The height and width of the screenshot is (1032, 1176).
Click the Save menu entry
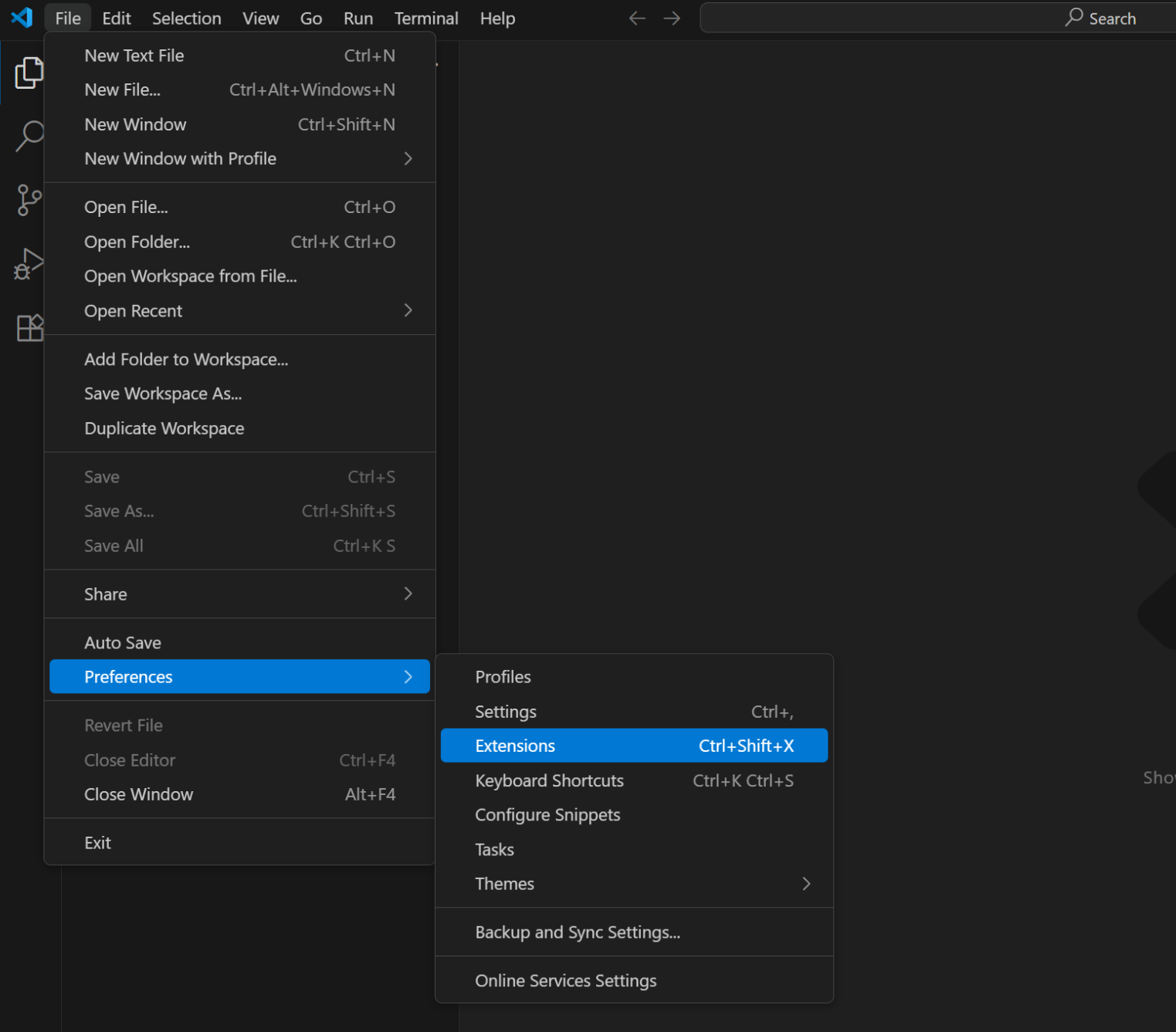(239, 477)
